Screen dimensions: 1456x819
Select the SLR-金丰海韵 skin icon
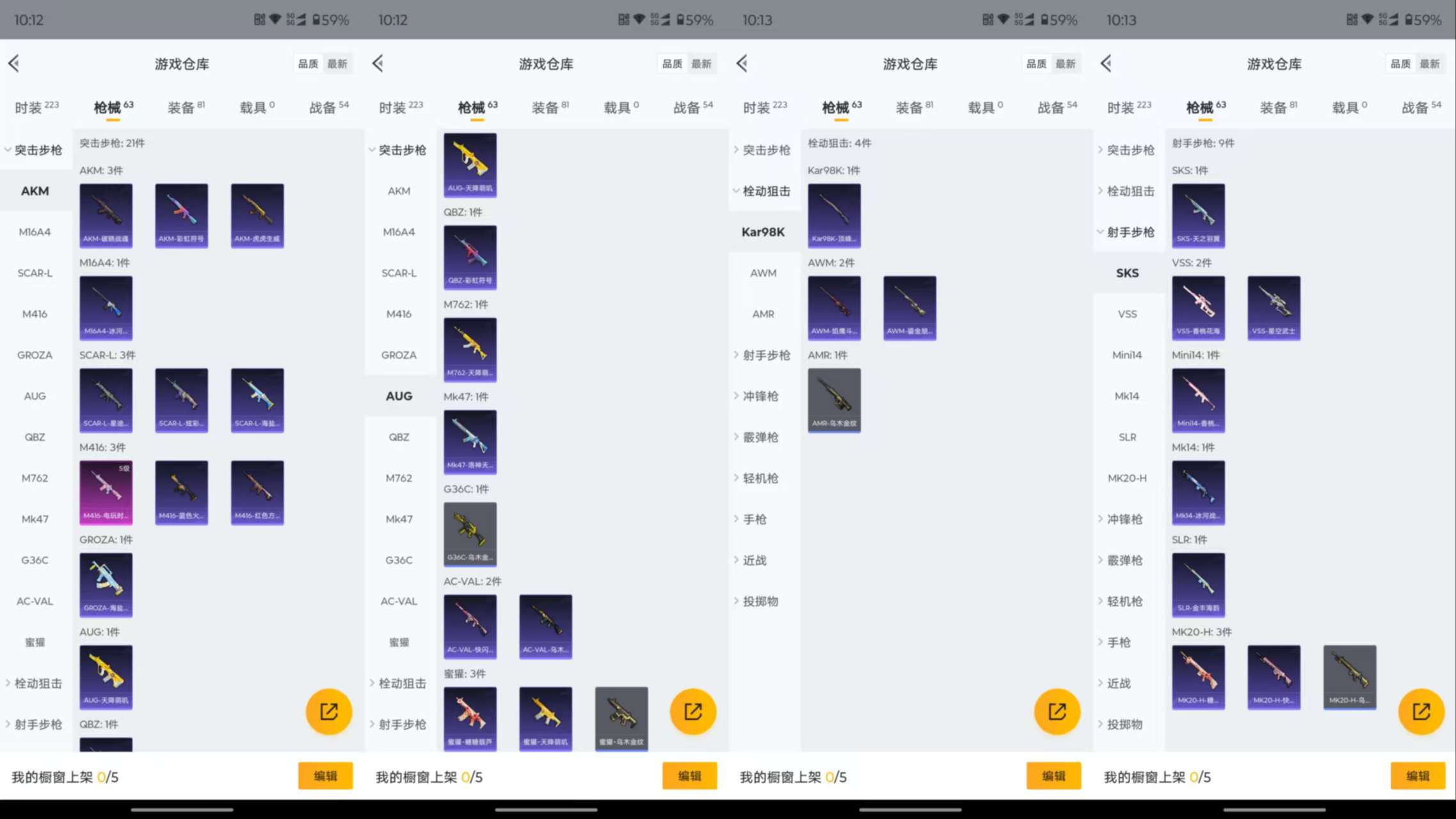coord(1199,585)
